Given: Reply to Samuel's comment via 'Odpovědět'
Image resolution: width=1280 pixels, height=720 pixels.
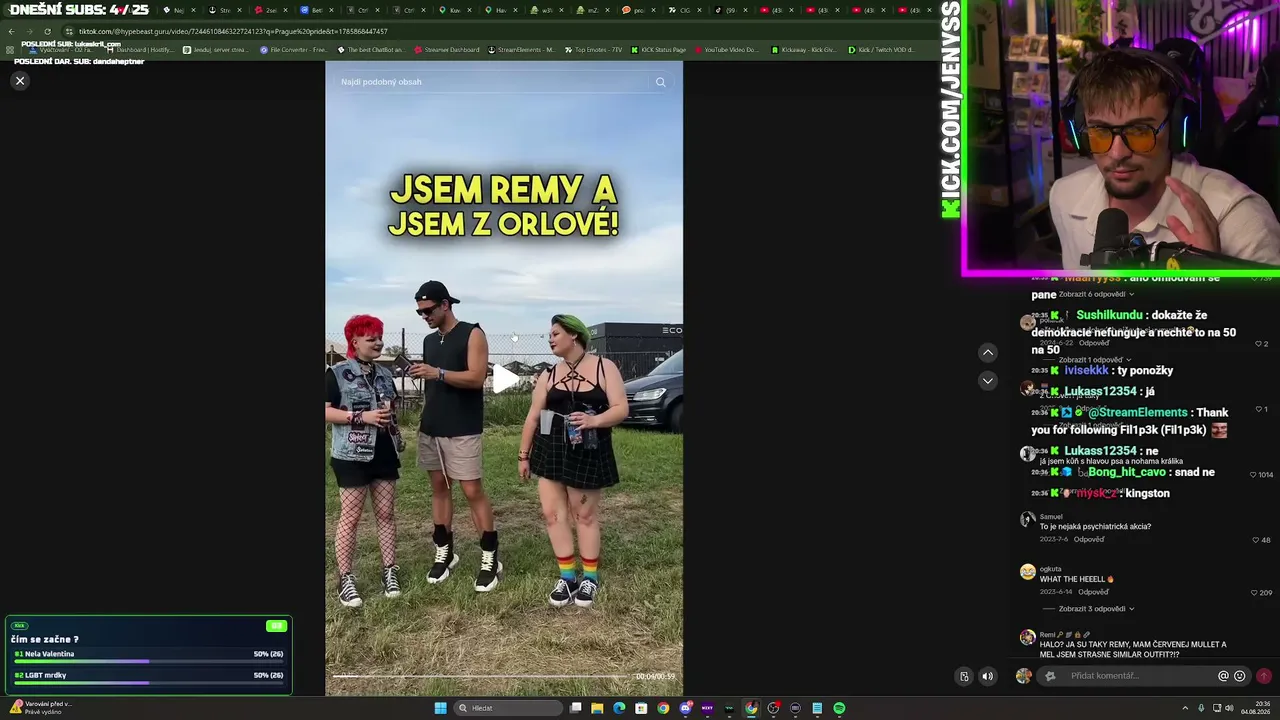Looking at the screenshot, I should [1089, 540].
